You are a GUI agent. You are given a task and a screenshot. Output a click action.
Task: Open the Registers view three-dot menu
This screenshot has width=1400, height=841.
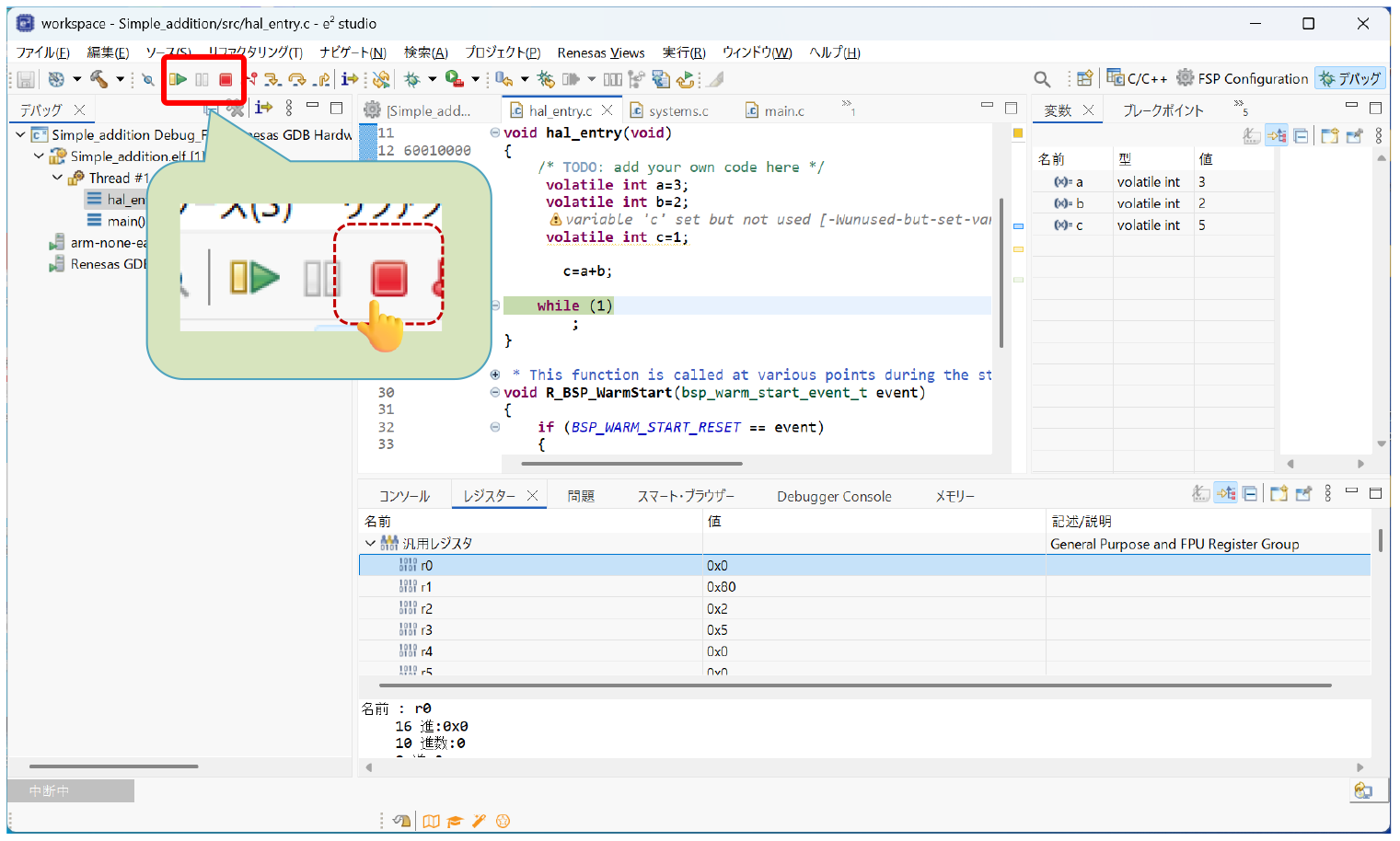click(1327, 494)
